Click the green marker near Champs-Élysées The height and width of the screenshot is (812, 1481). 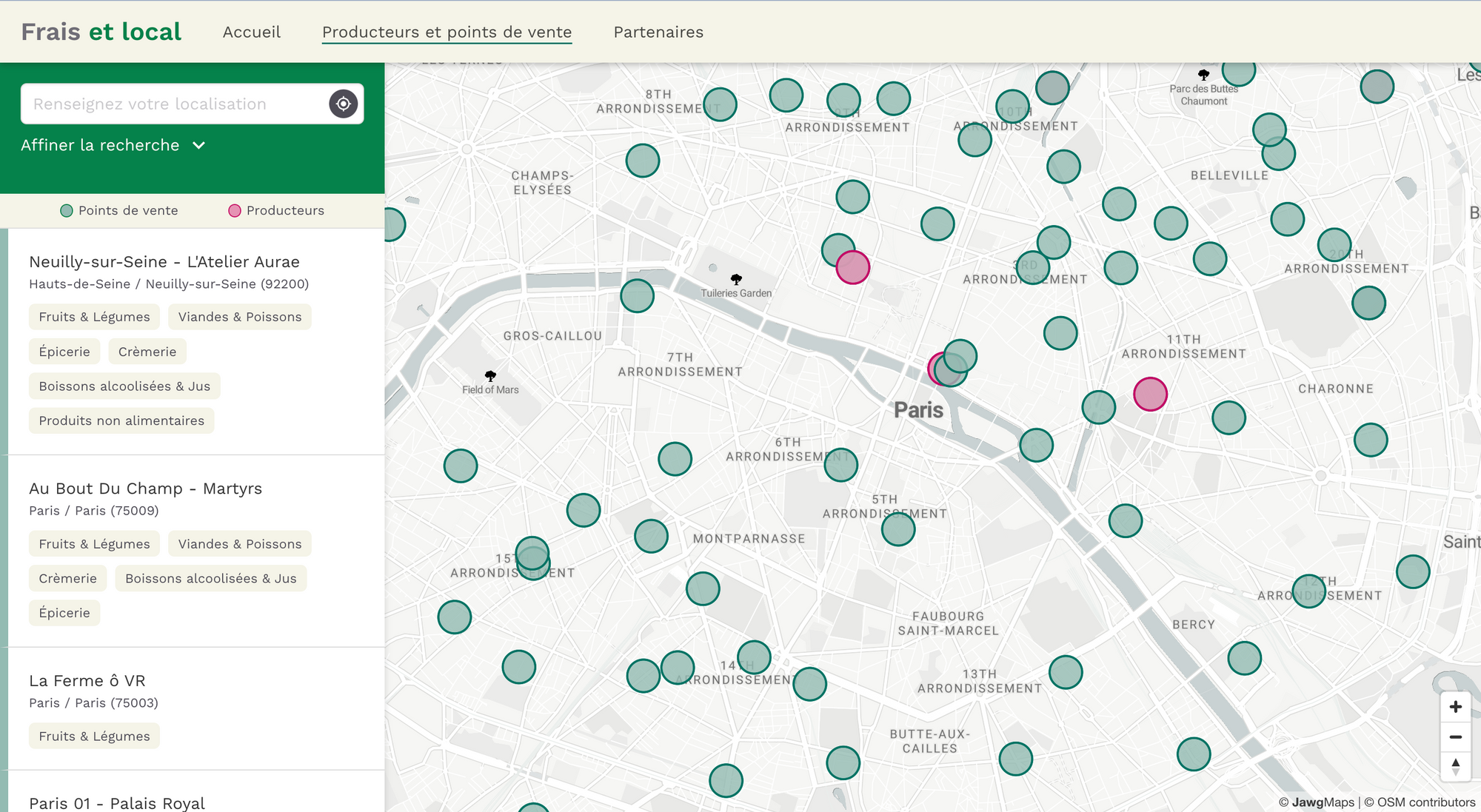pos(642,161)
